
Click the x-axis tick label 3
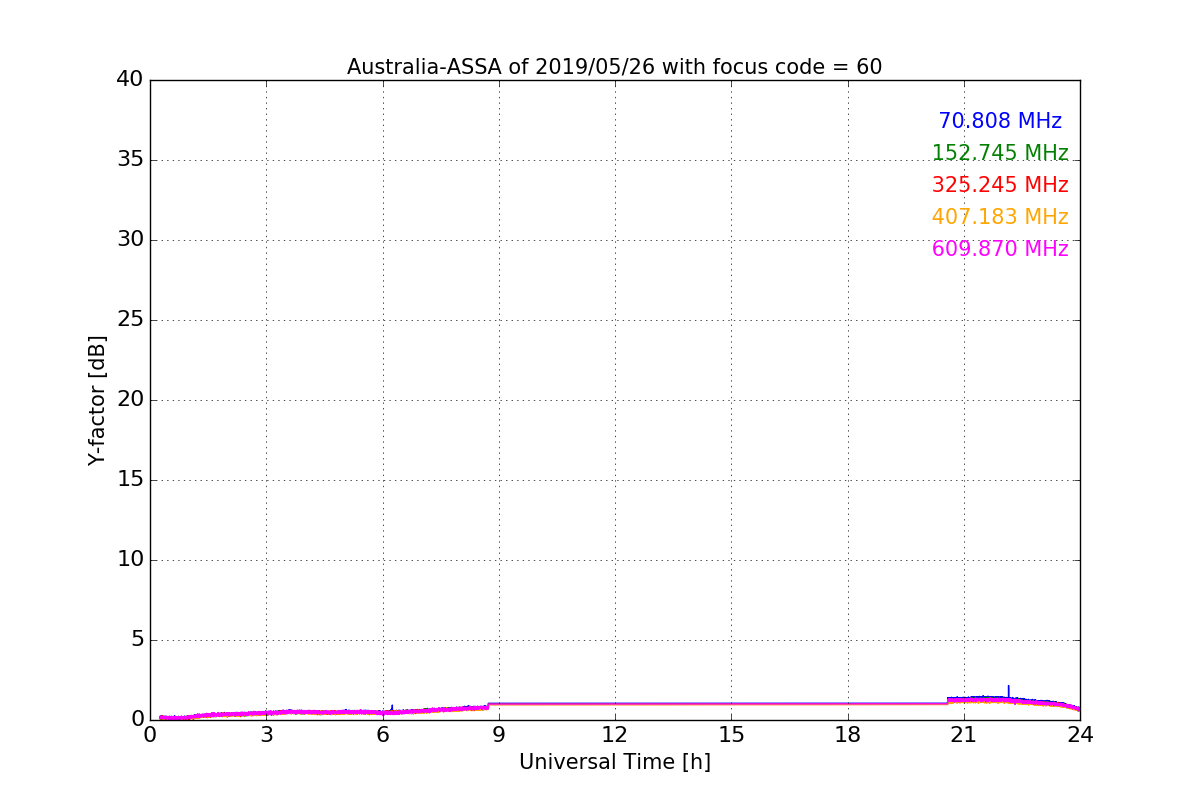click(x=266, y=735)
